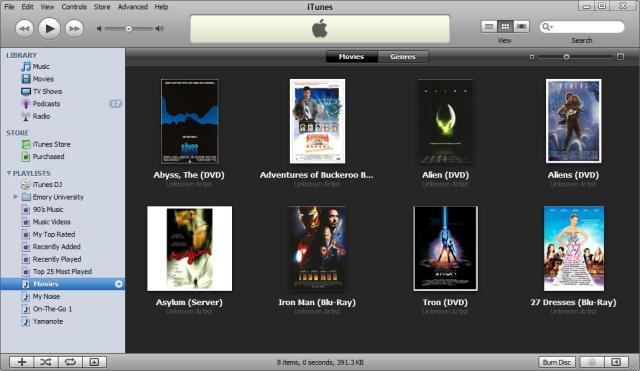Open the View menu
This screenshot has width=640, height=371.
pos(47,7)
